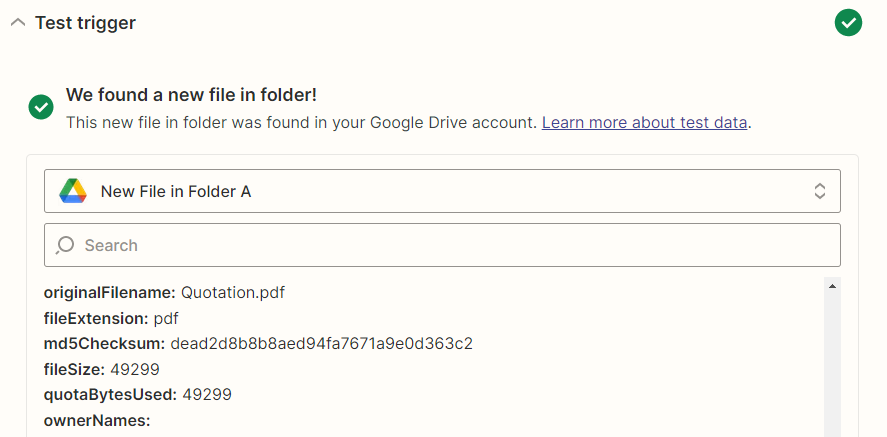Viewport: 887px width, 437px height.
Task: Focus the Search input field
Action: click(442, 245)
